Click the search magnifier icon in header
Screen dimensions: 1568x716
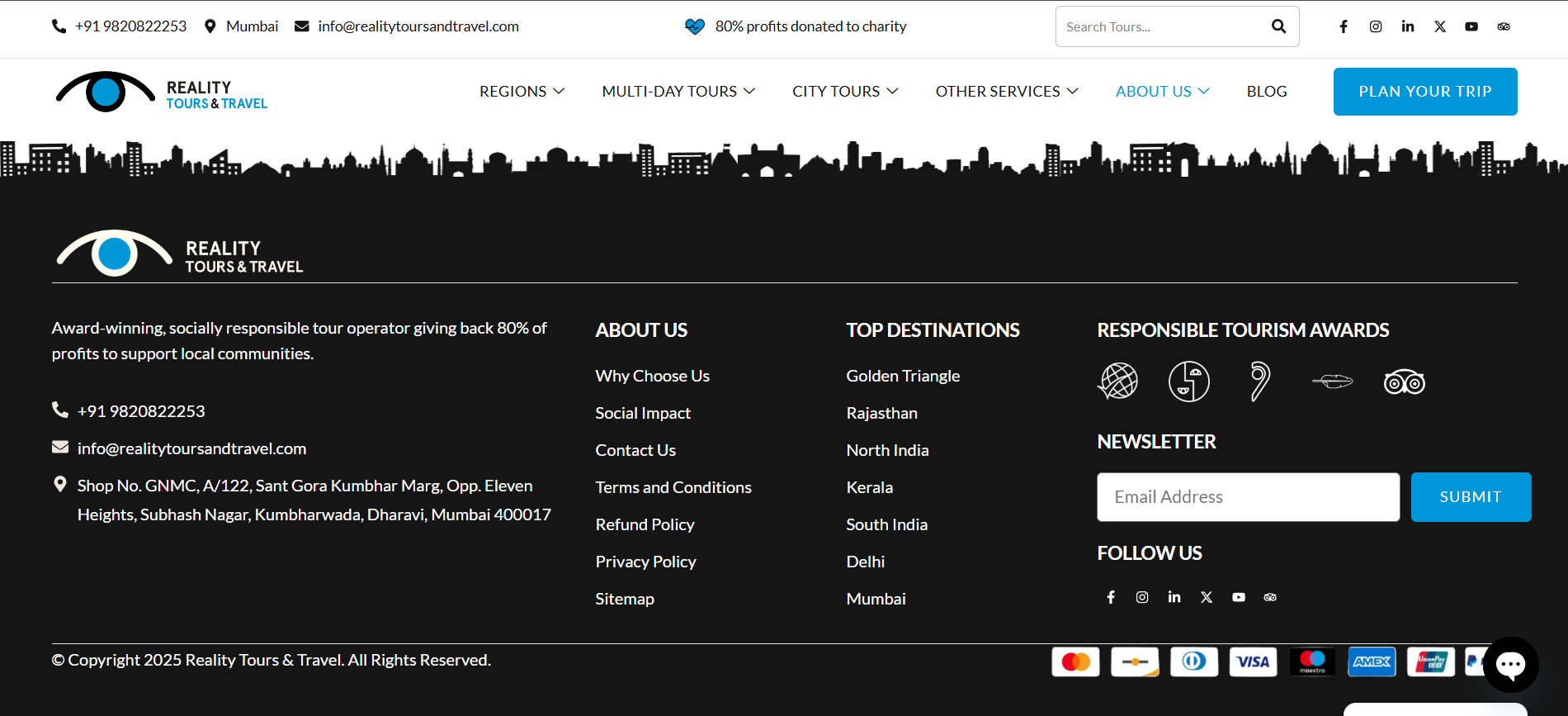pyautogui.click(x=1278, y=26)
